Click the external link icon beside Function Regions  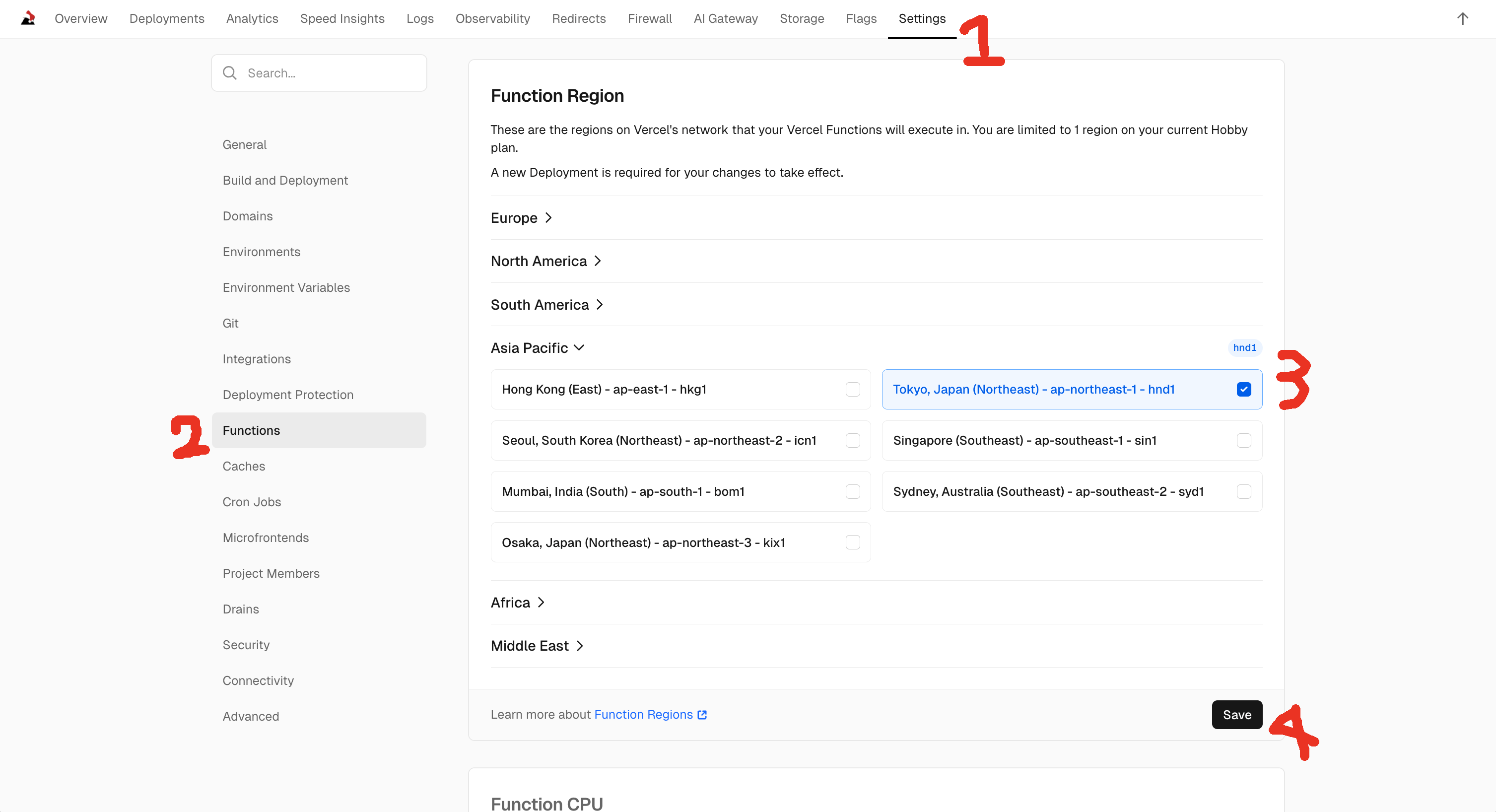(702, 714)
